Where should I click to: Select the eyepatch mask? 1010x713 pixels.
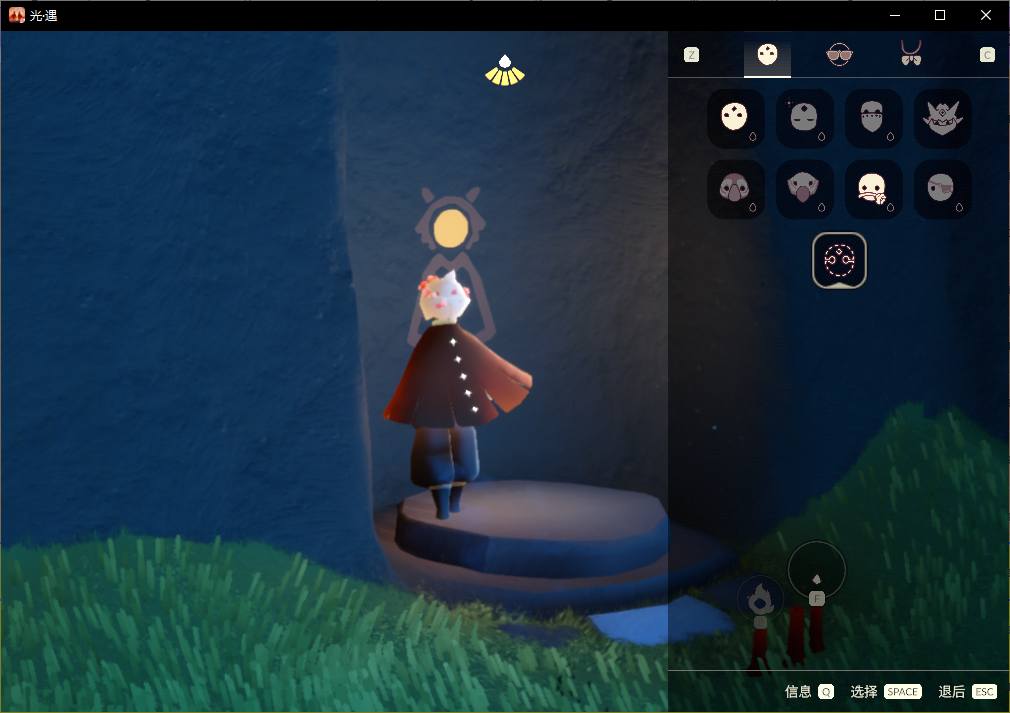[942, 189]
